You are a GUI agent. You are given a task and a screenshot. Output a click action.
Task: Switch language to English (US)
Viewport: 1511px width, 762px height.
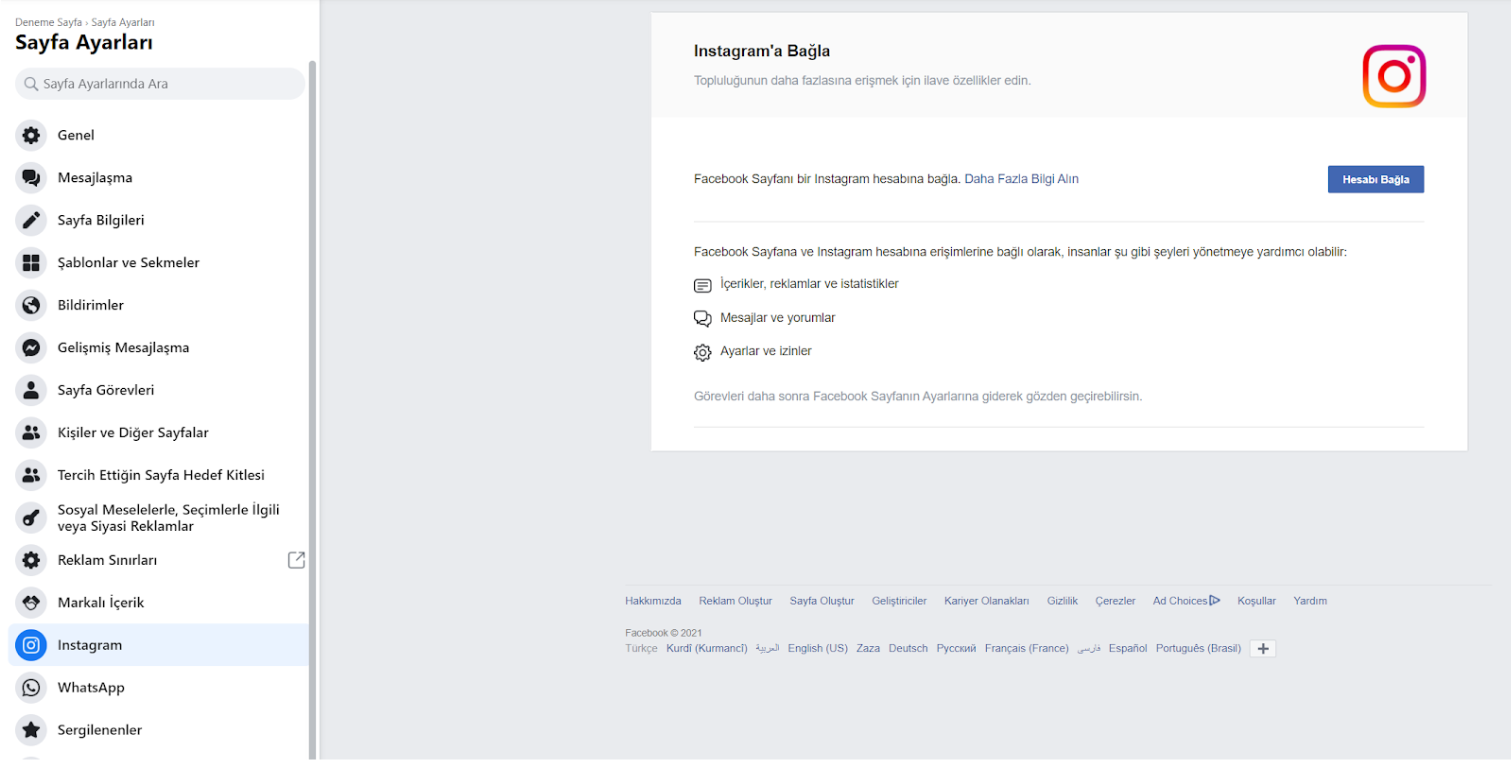click(817, 649)
